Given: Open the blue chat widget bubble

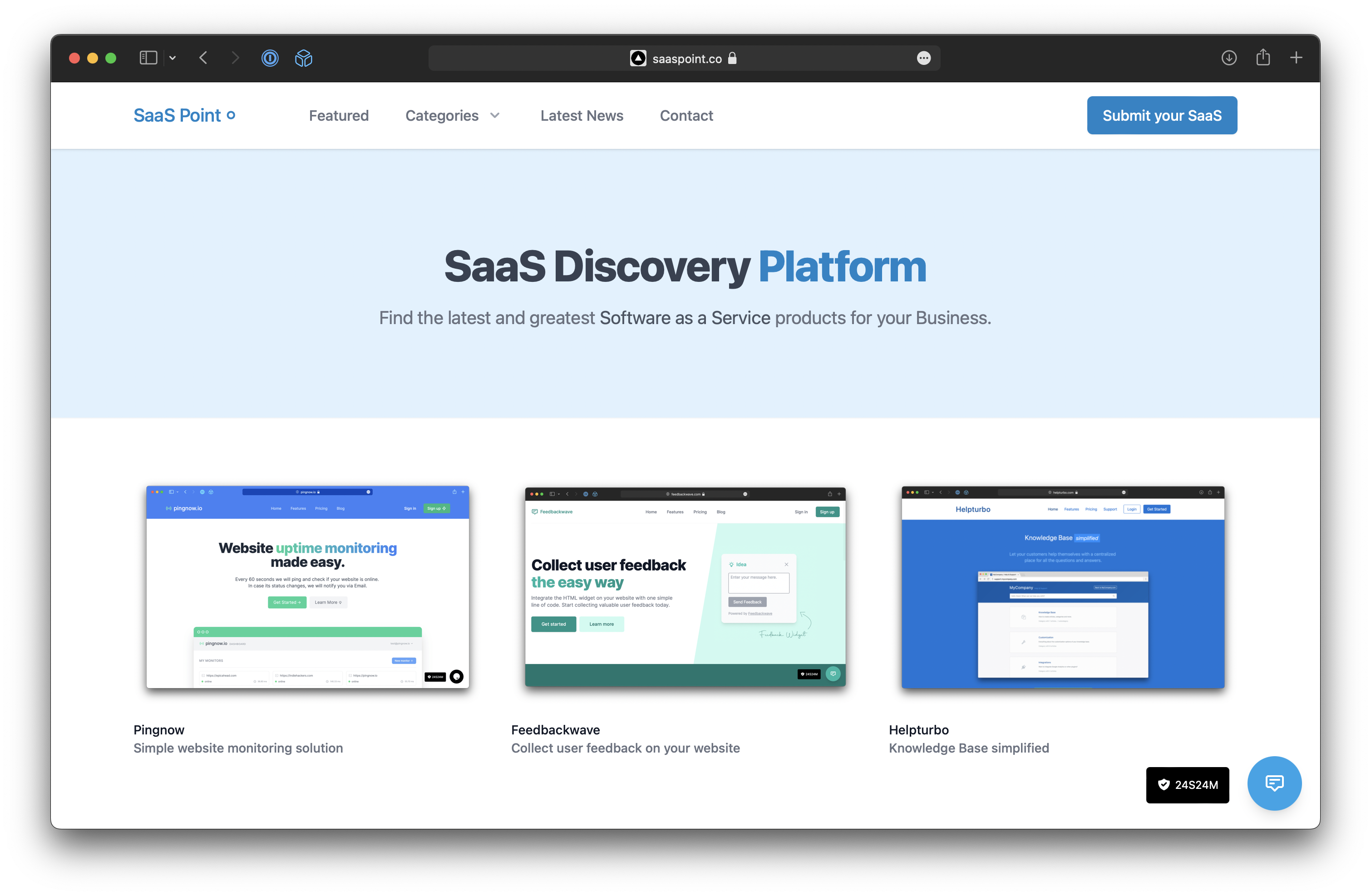Looking at the screenshot, I should (x=1274, y=783).
